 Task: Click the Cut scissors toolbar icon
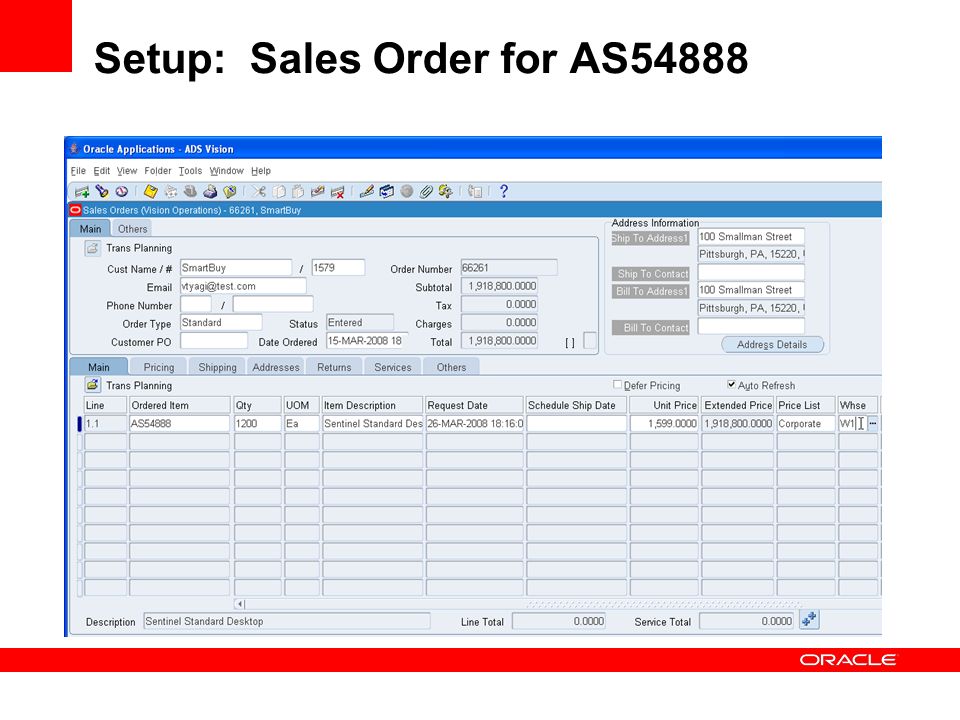(259, 192)
